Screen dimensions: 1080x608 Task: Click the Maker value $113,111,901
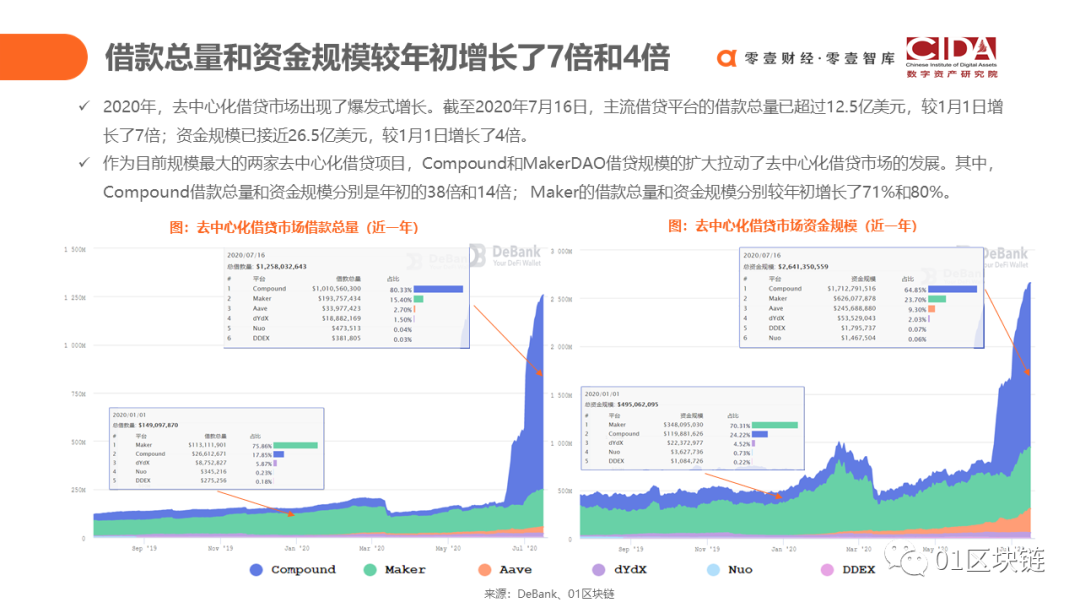207,445
